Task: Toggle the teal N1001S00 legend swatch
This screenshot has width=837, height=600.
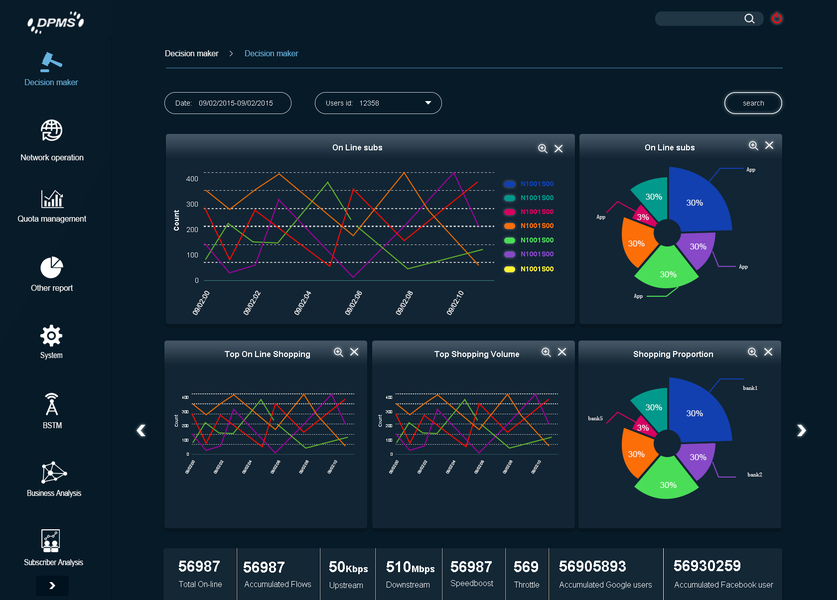Action: tap(510, 198)
